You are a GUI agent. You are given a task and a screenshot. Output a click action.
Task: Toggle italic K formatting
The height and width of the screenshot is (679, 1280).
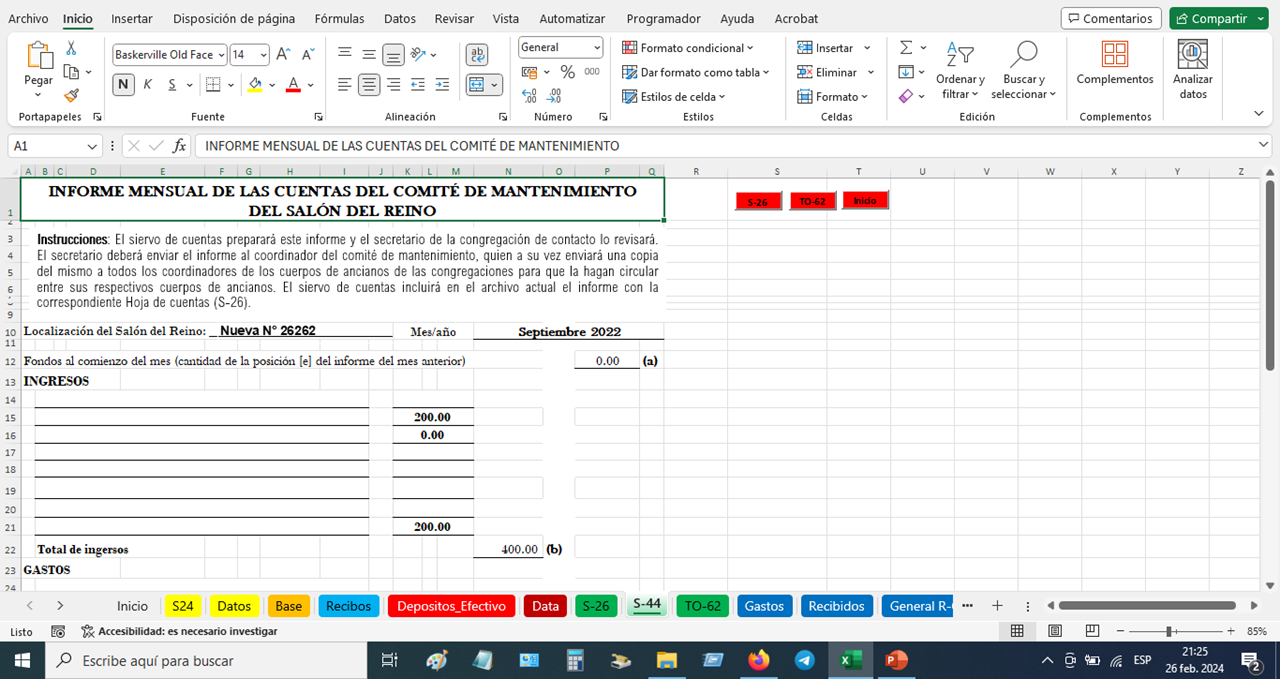point(148,85)
